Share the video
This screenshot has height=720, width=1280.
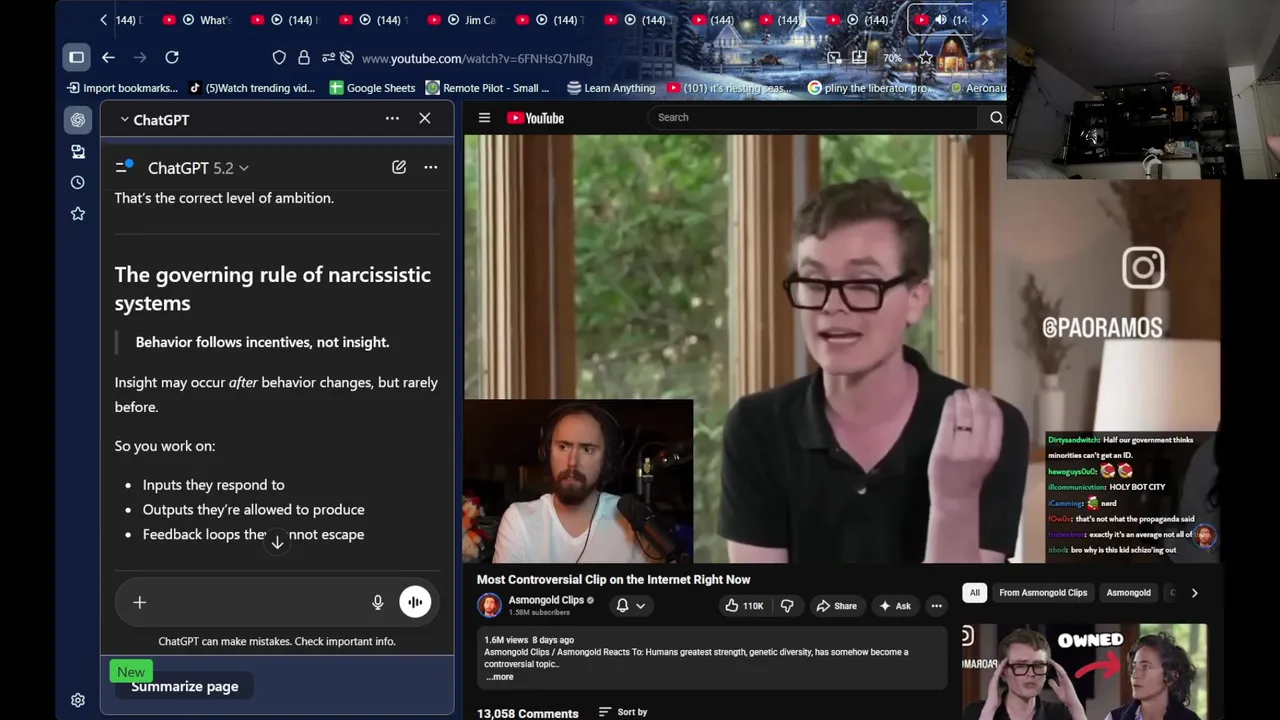tap(837, 606)
